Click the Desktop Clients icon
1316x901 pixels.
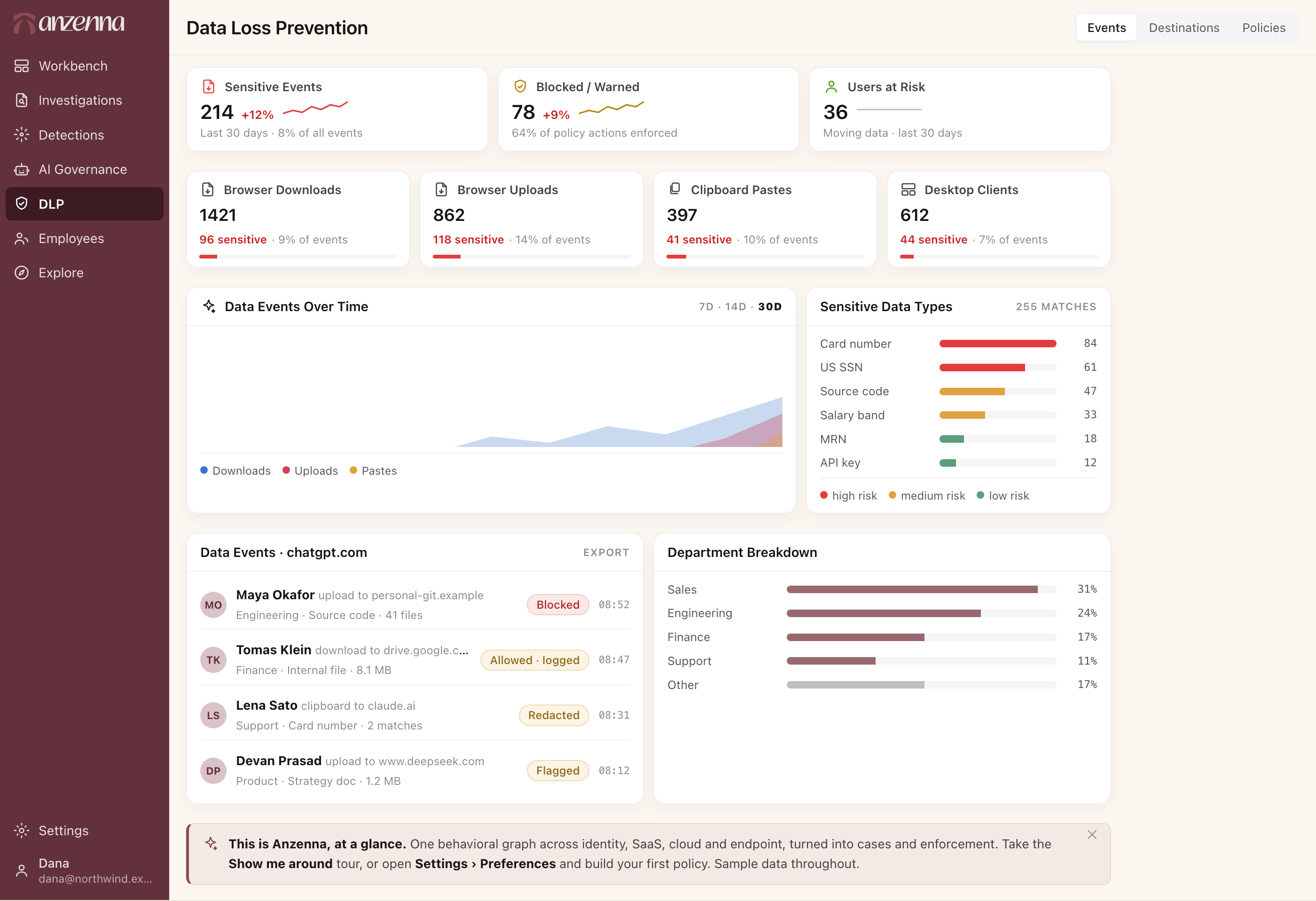(909, 190)
